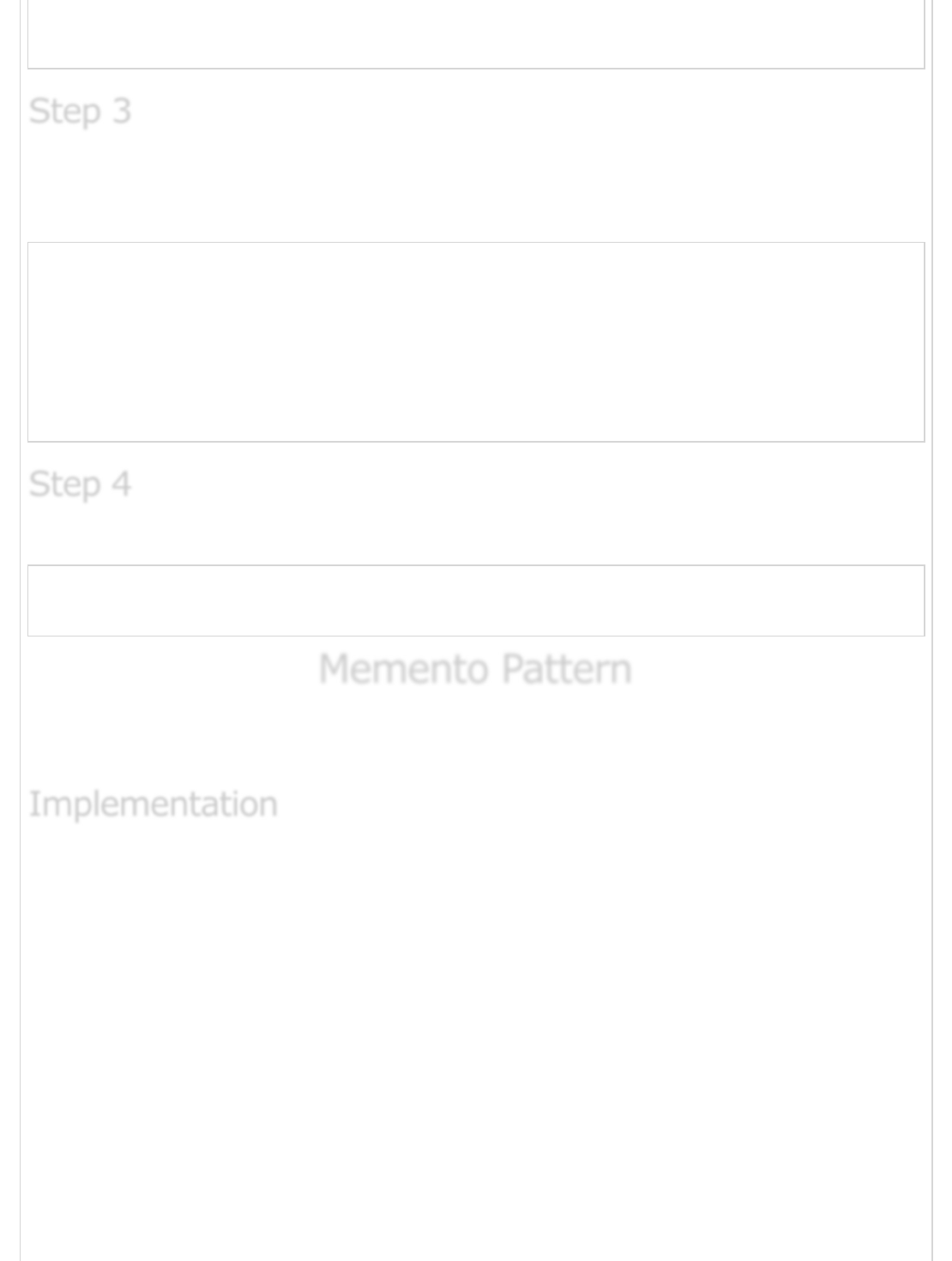
Task: Click the bottom border of the Step 4 box
Action: tap(476, 636)
